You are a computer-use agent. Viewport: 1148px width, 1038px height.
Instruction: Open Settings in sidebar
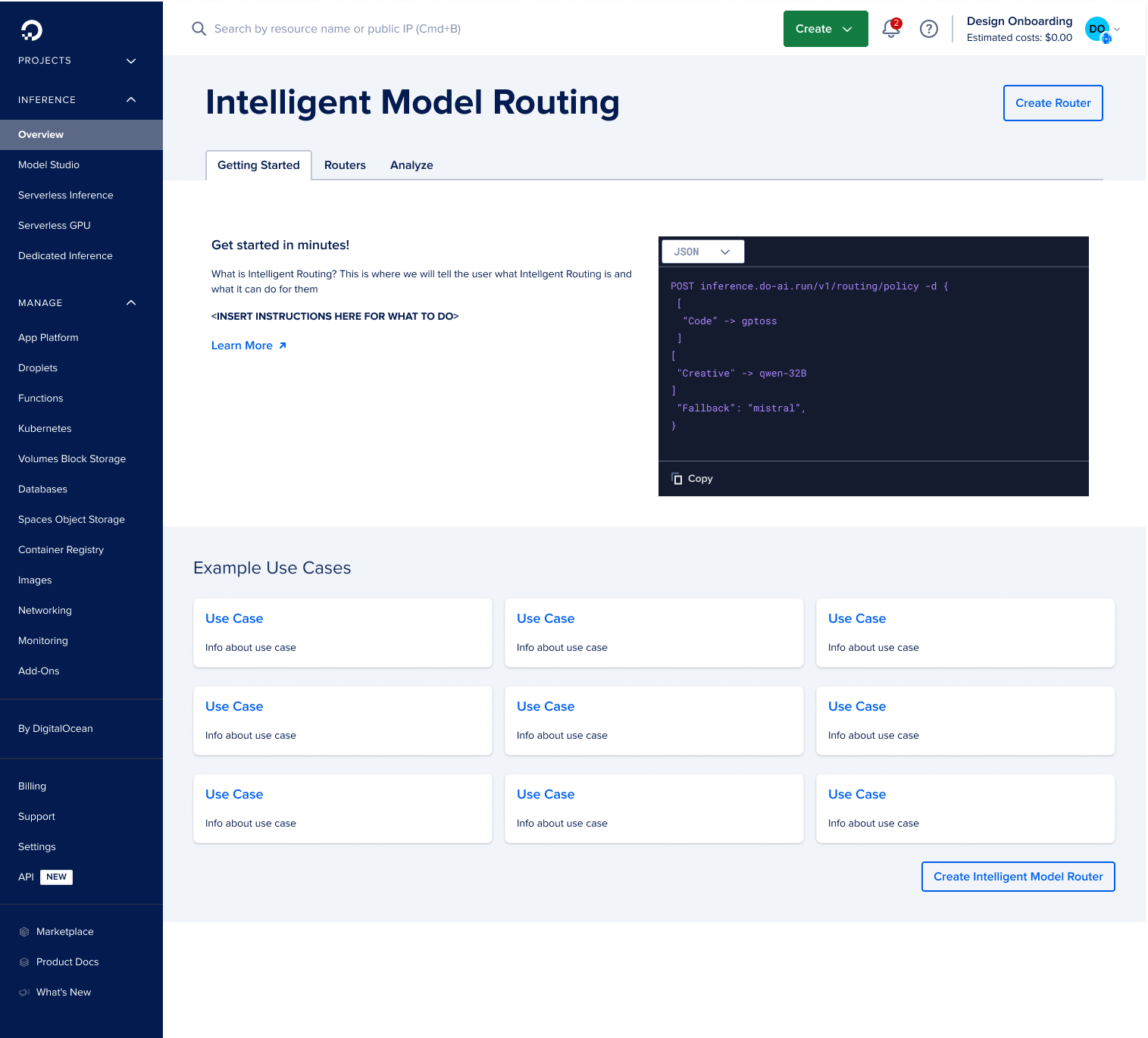tap(81, 847)
